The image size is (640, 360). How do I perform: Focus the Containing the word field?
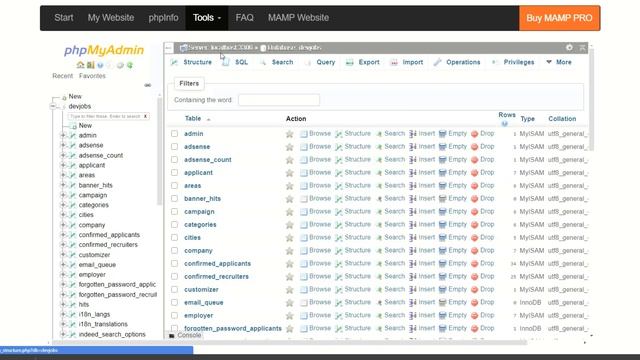(x=279, y=100)
